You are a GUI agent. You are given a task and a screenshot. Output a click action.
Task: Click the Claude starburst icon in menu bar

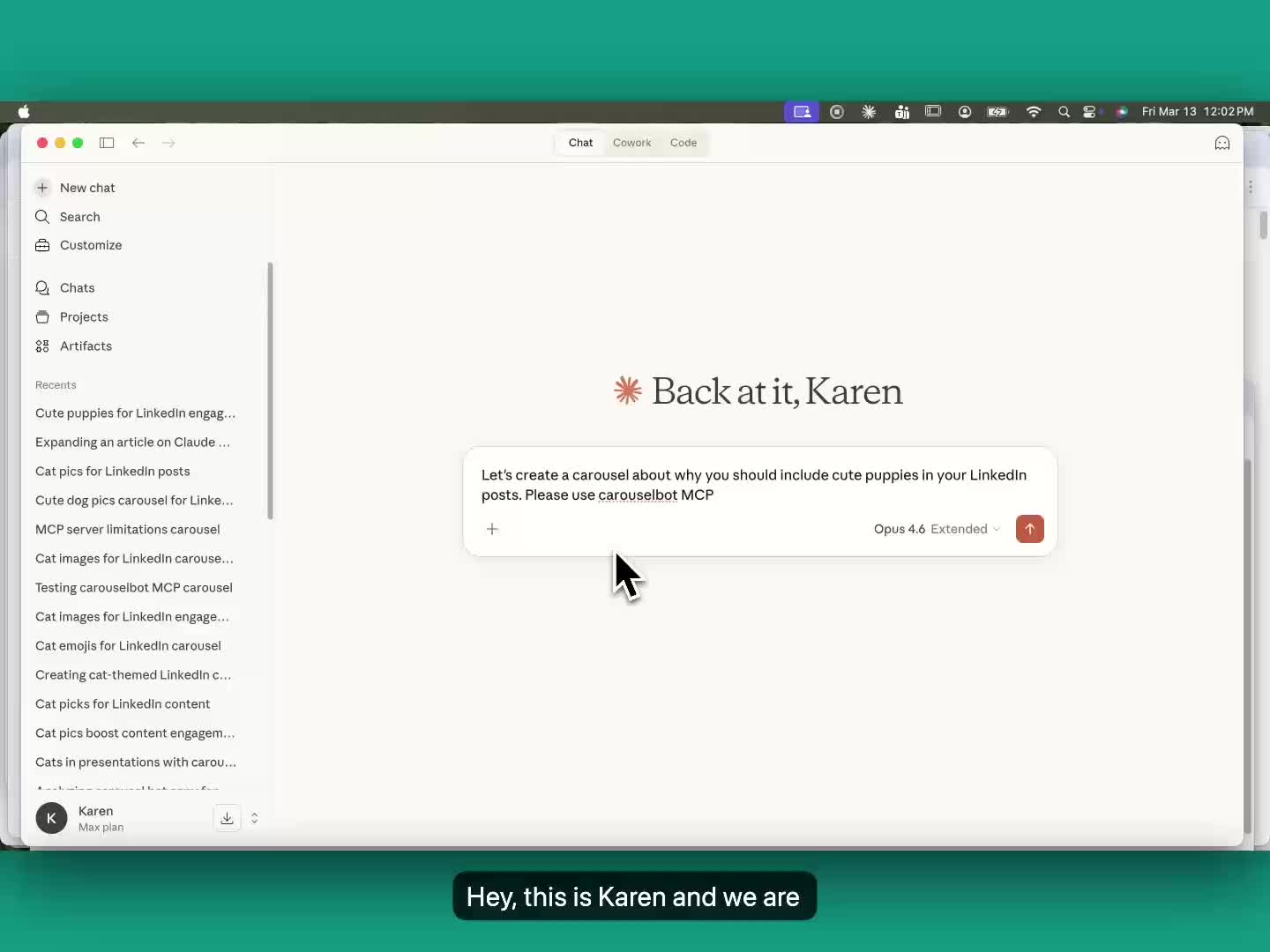pos(869,112)
